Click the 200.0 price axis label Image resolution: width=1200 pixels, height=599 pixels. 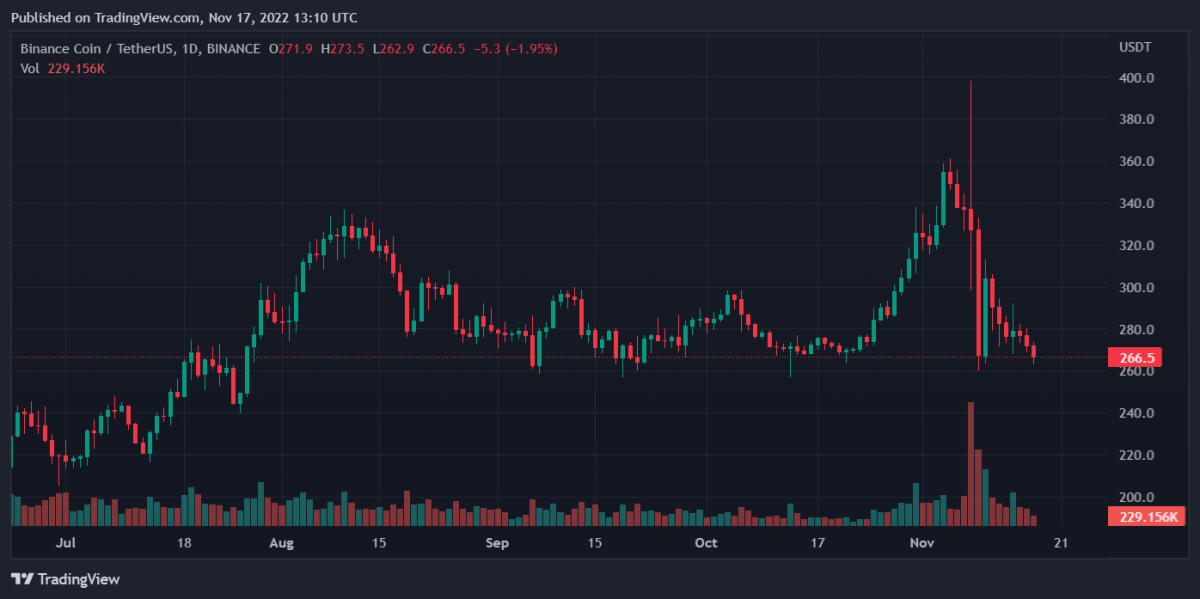tap(1137, 497)
